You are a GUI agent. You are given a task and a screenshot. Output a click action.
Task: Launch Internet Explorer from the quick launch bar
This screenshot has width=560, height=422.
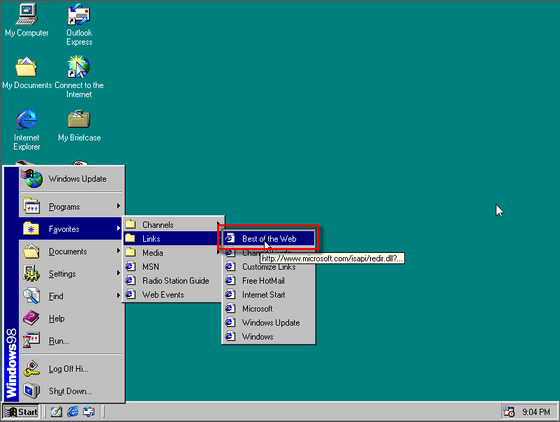pos(73,412)
